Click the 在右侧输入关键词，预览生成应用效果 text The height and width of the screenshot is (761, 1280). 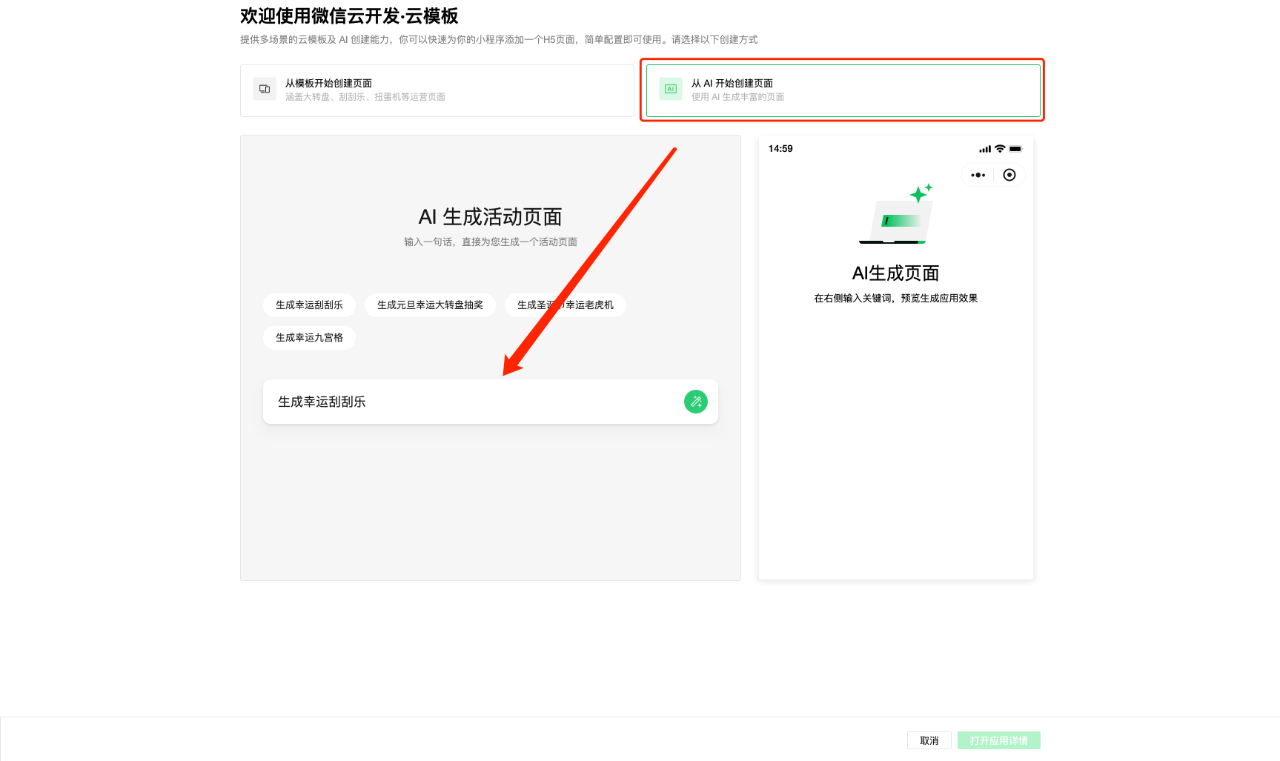896,298
